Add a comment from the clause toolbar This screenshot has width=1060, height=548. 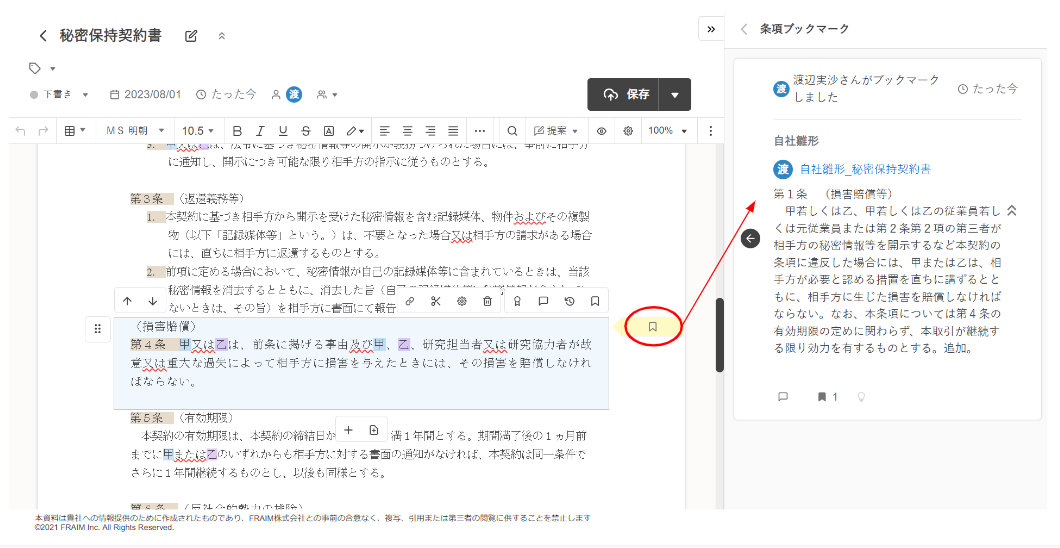click(543, 301)
